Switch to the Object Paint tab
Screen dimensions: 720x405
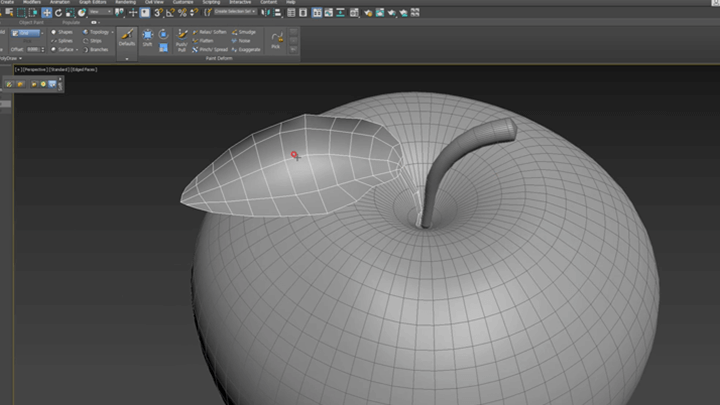pyautogui.click(x=31, y=22)
